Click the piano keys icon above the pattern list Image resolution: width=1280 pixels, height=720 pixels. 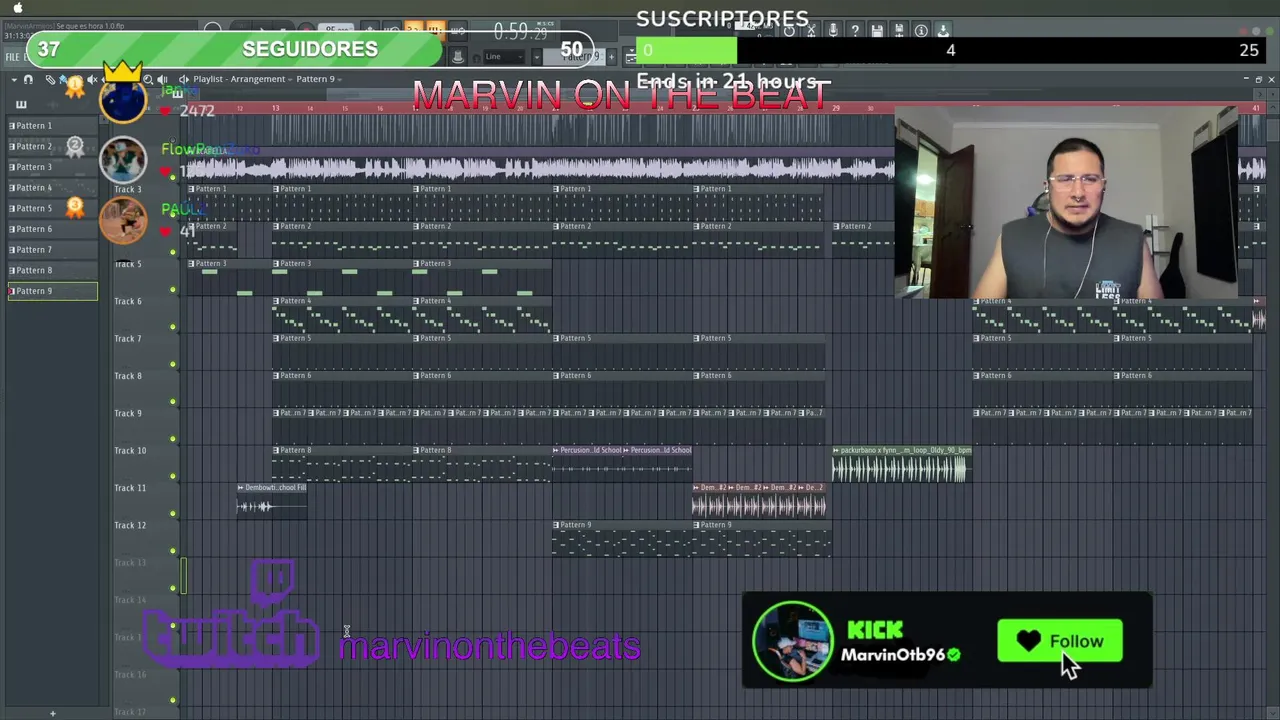(21, 104)
